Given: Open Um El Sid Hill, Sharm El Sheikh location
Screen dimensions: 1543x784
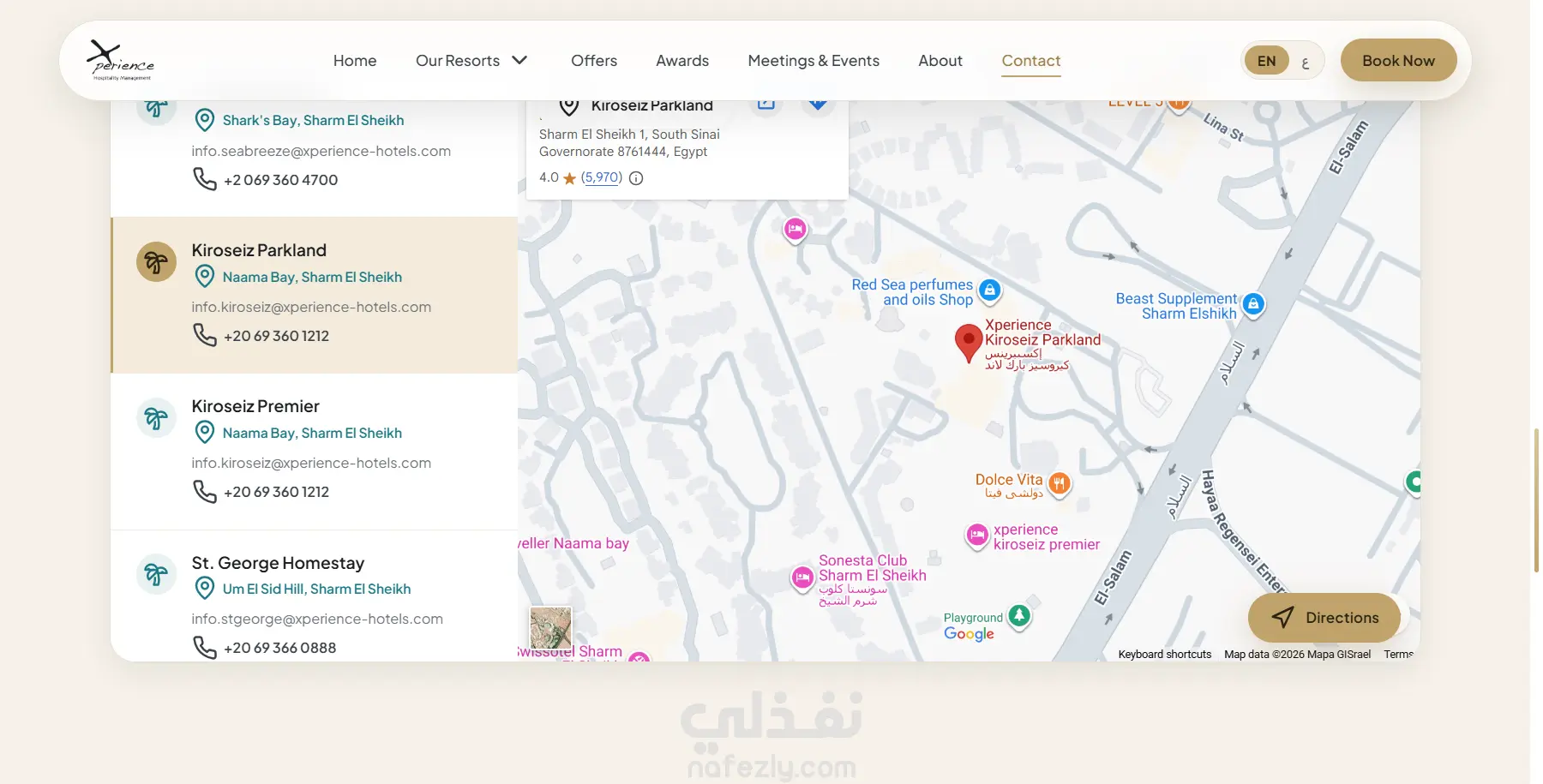Looking at the screenshot, I should point(316,589).
